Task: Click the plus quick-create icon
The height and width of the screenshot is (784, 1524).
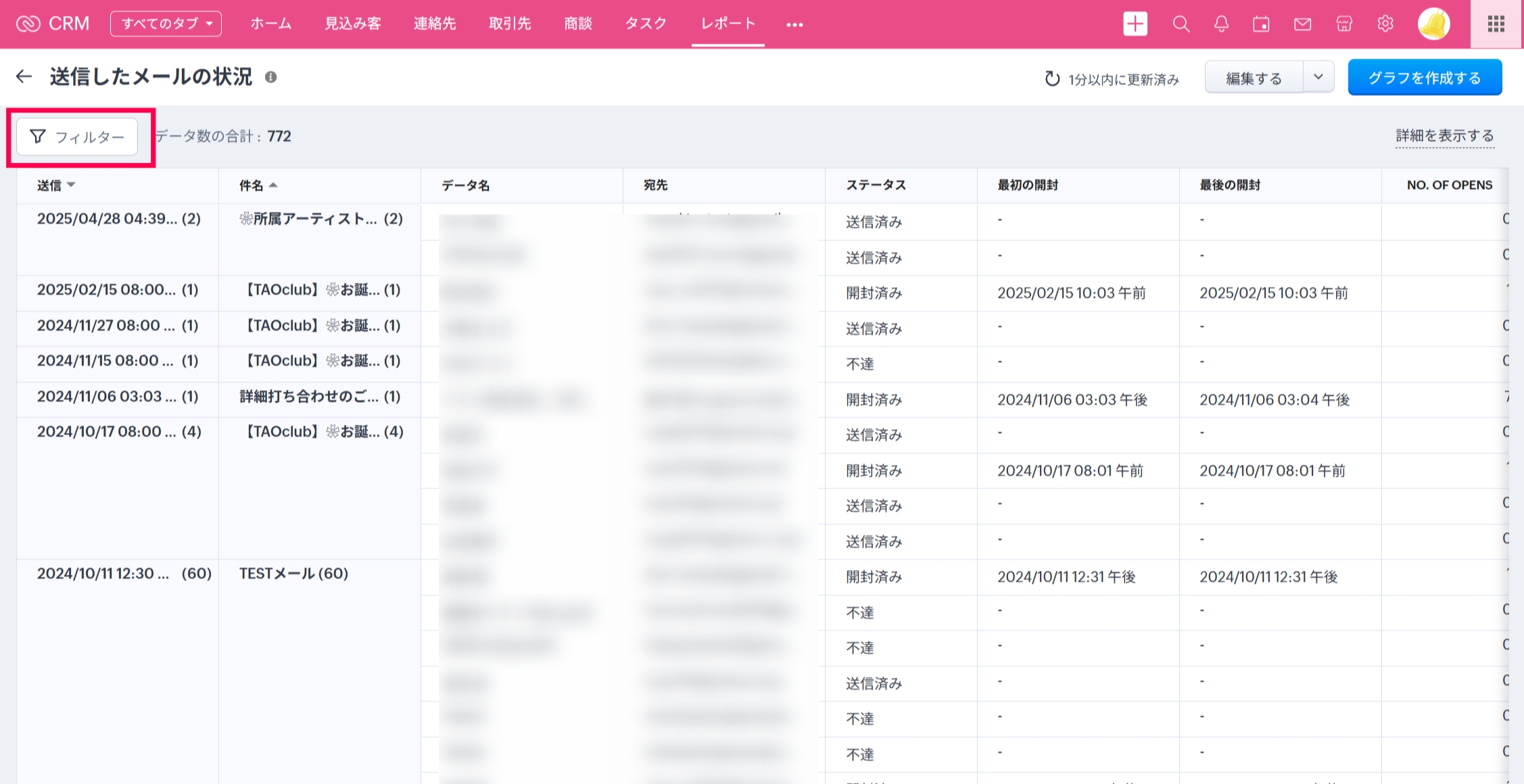Action: pos(1135,24)
